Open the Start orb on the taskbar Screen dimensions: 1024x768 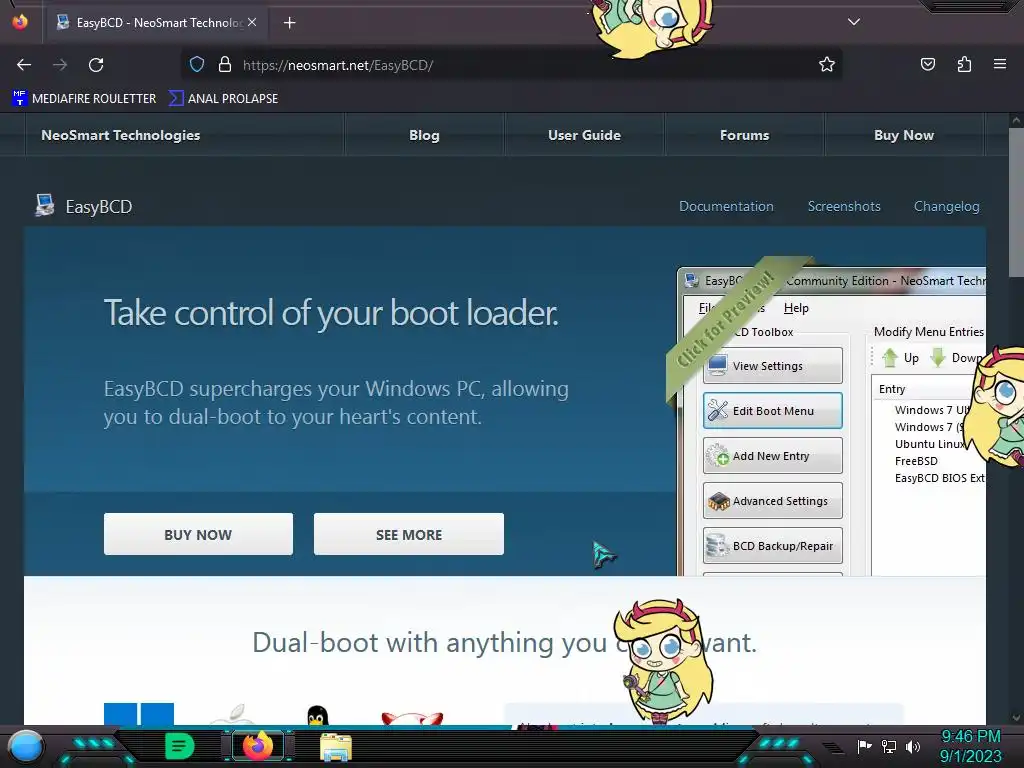pos(25,746)
